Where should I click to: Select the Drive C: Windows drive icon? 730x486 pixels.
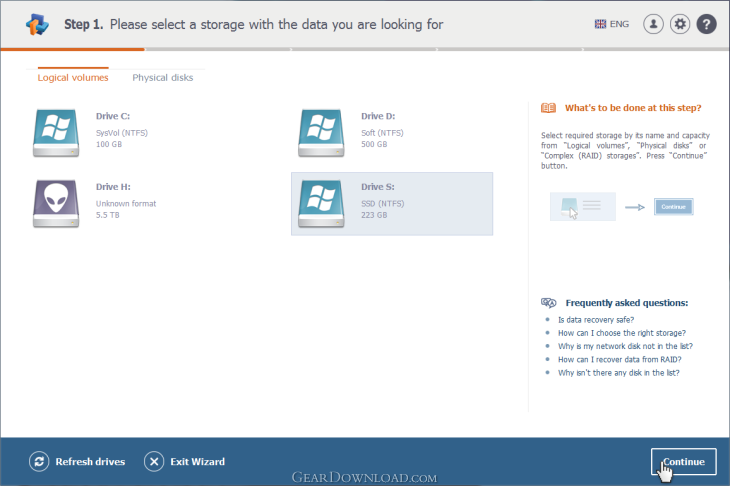pos(56,133)
